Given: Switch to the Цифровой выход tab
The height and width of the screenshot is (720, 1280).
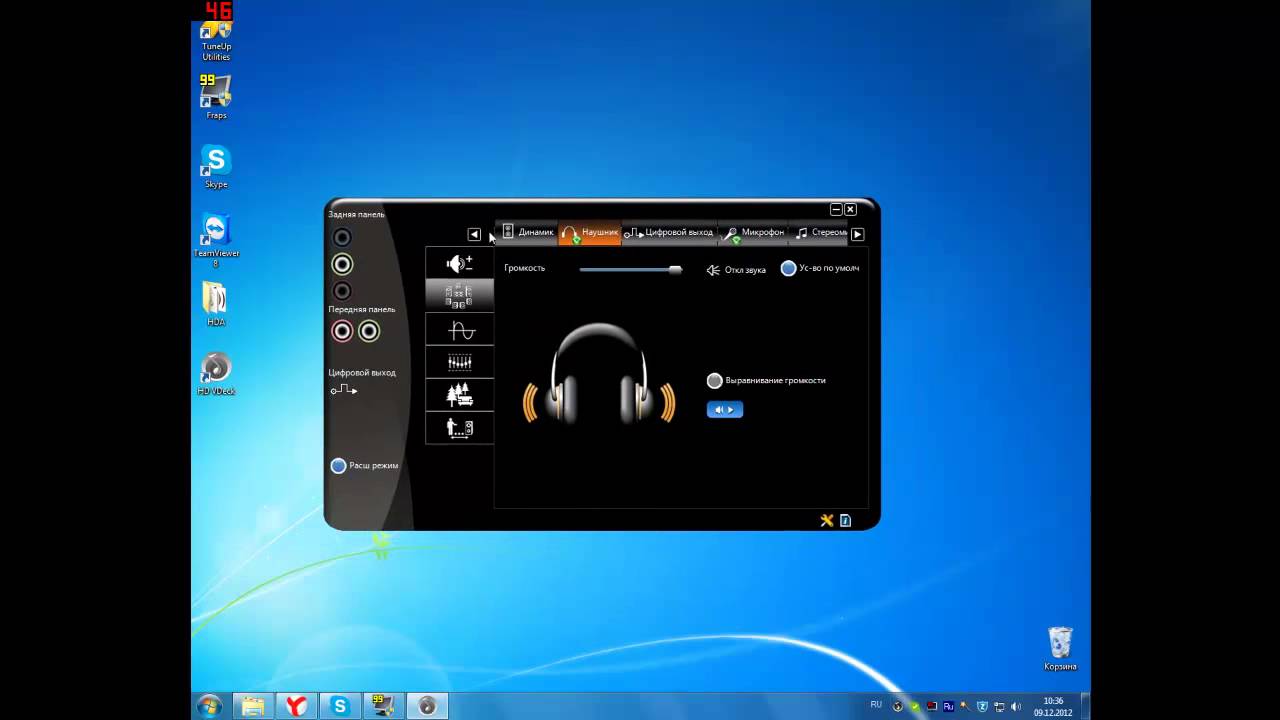Looking at the screenshot, I should 669,232.
